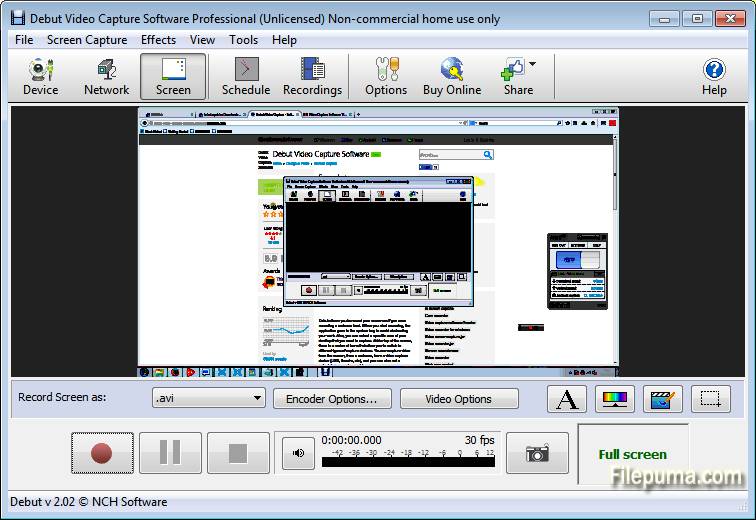Click the screen preview thumbnail
The width and height of the screenshot is (756, 520).
[x=378, y=241]
